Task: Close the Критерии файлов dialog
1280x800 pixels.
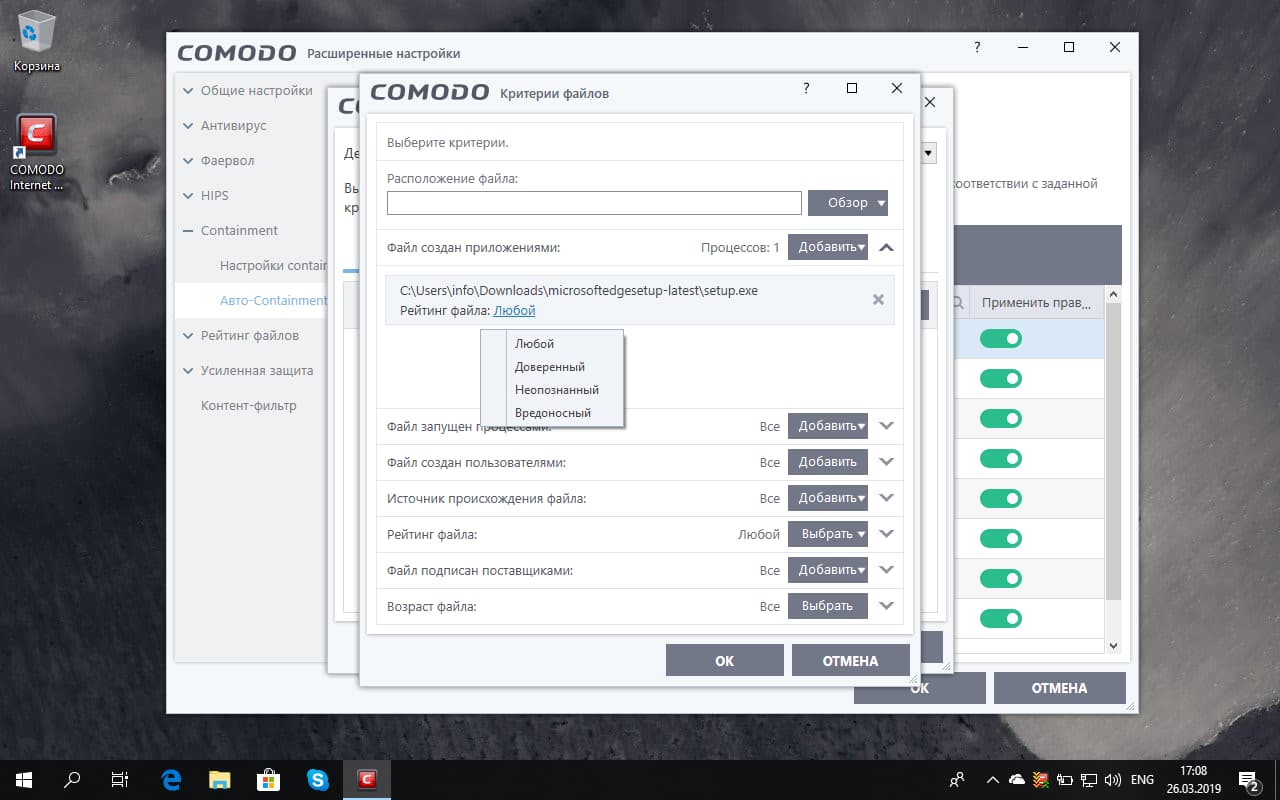Action: tap(897, 88)
